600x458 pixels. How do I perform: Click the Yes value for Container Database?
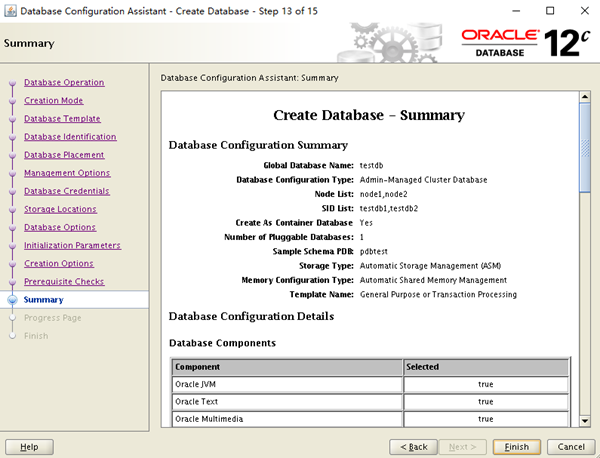pos(366,223)
